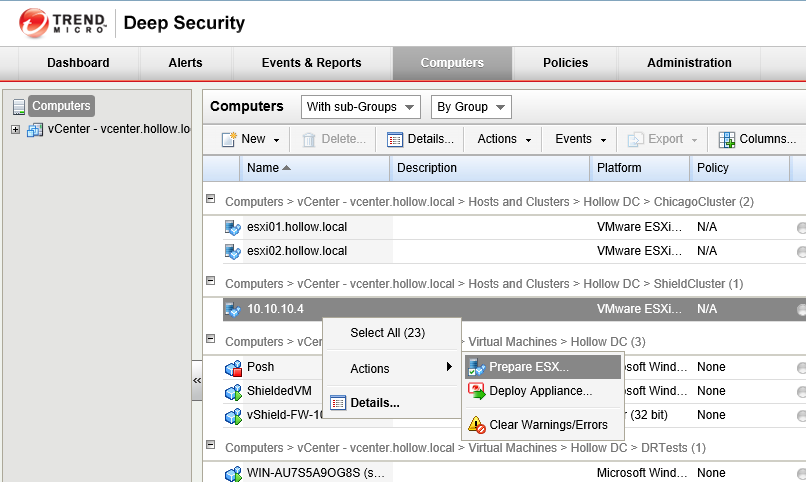Open the By Group dropdown
This screenshot has width=806, height=482.
click(469, 107)
